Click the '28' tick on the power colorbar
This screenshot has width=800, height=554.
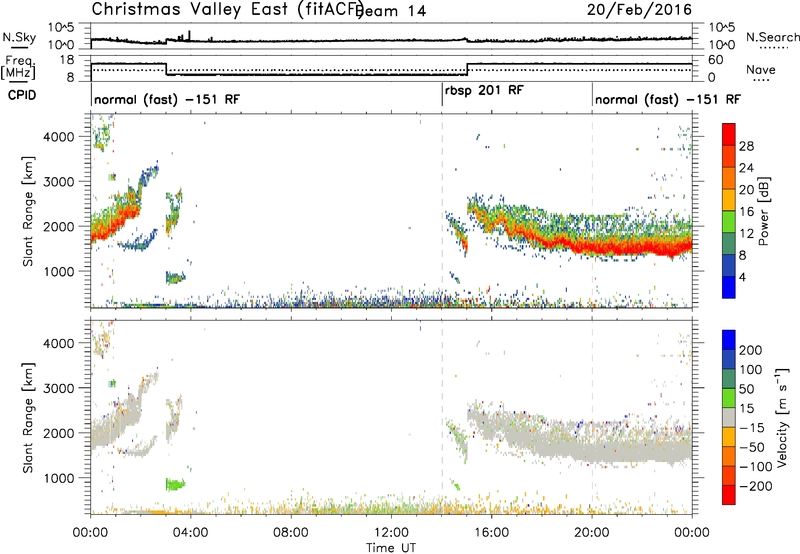746,146
